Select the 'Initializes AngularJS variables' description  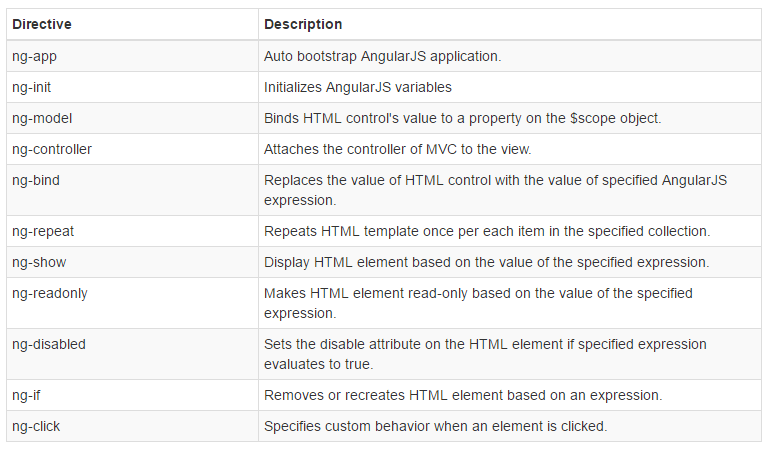358,87
